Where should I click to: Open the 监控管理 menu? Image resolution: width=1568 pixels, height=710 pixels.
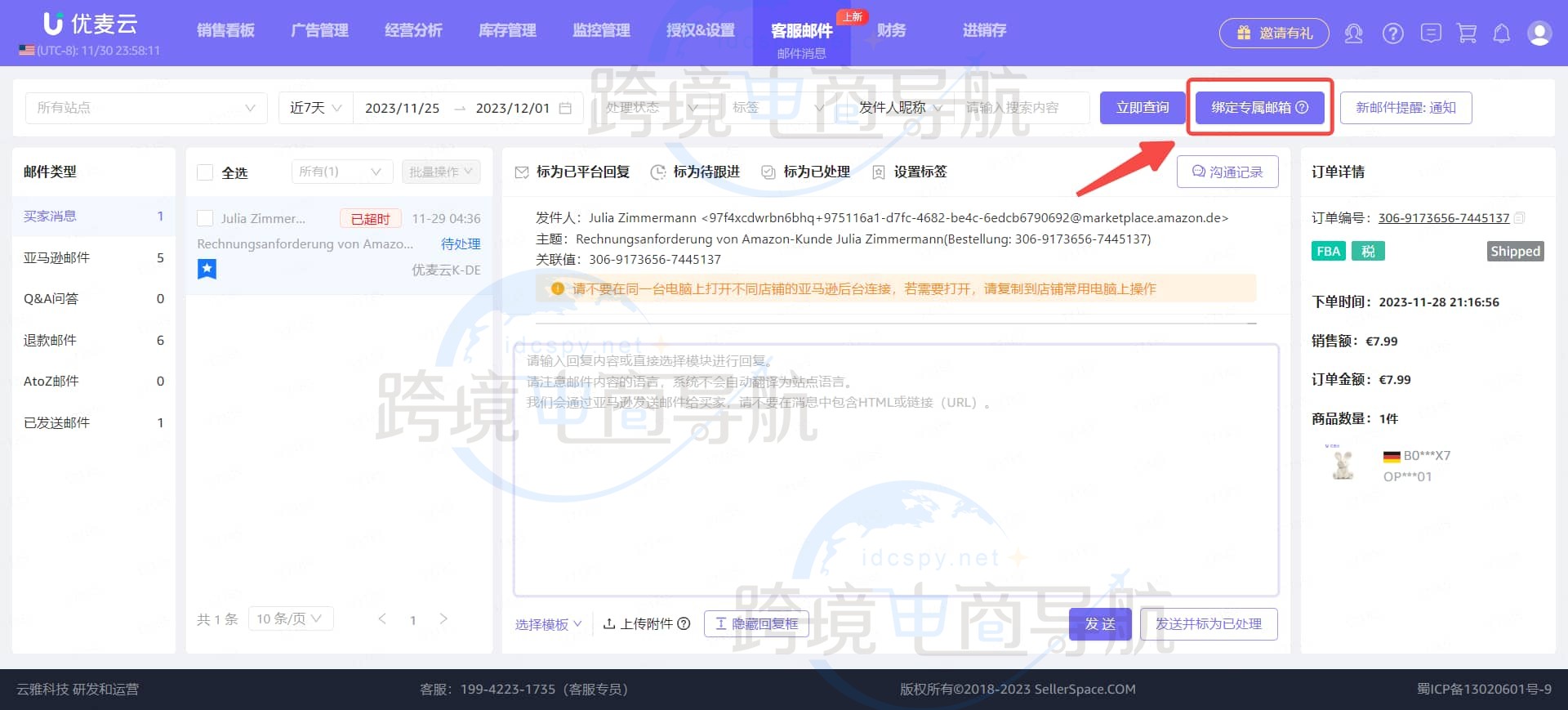601,30
